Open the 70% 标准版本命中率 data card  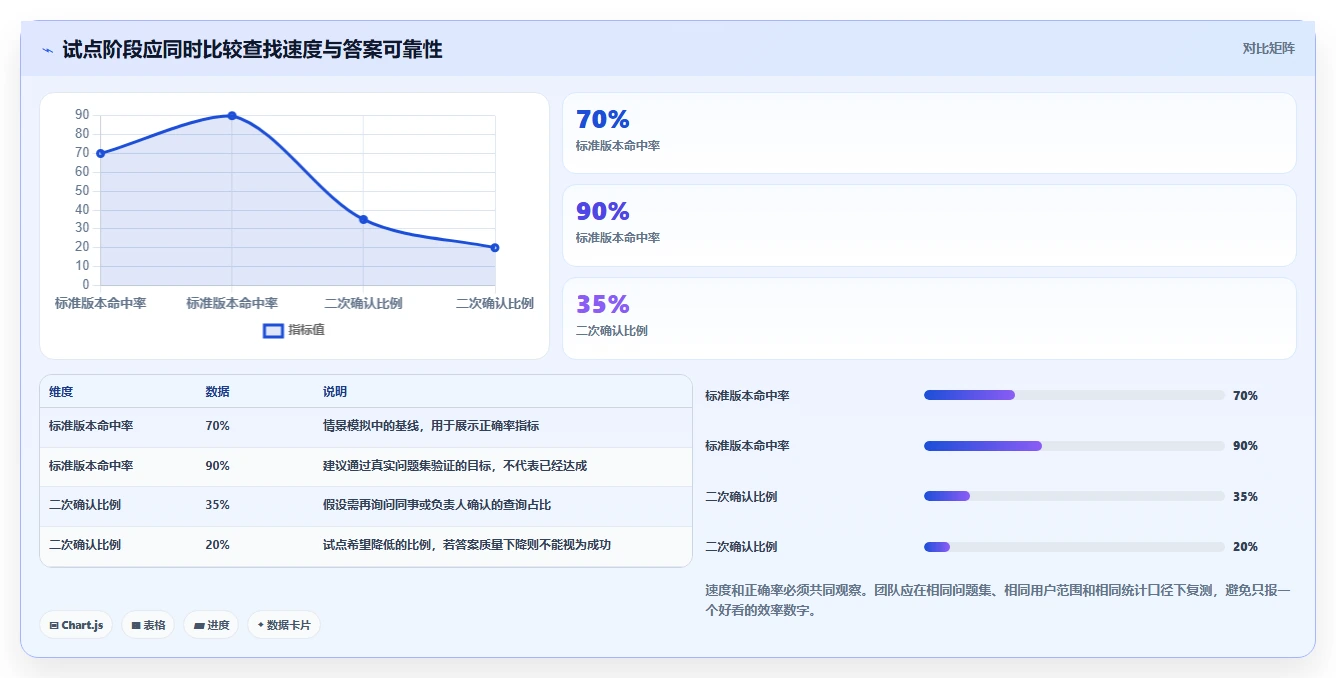(929, 133)
